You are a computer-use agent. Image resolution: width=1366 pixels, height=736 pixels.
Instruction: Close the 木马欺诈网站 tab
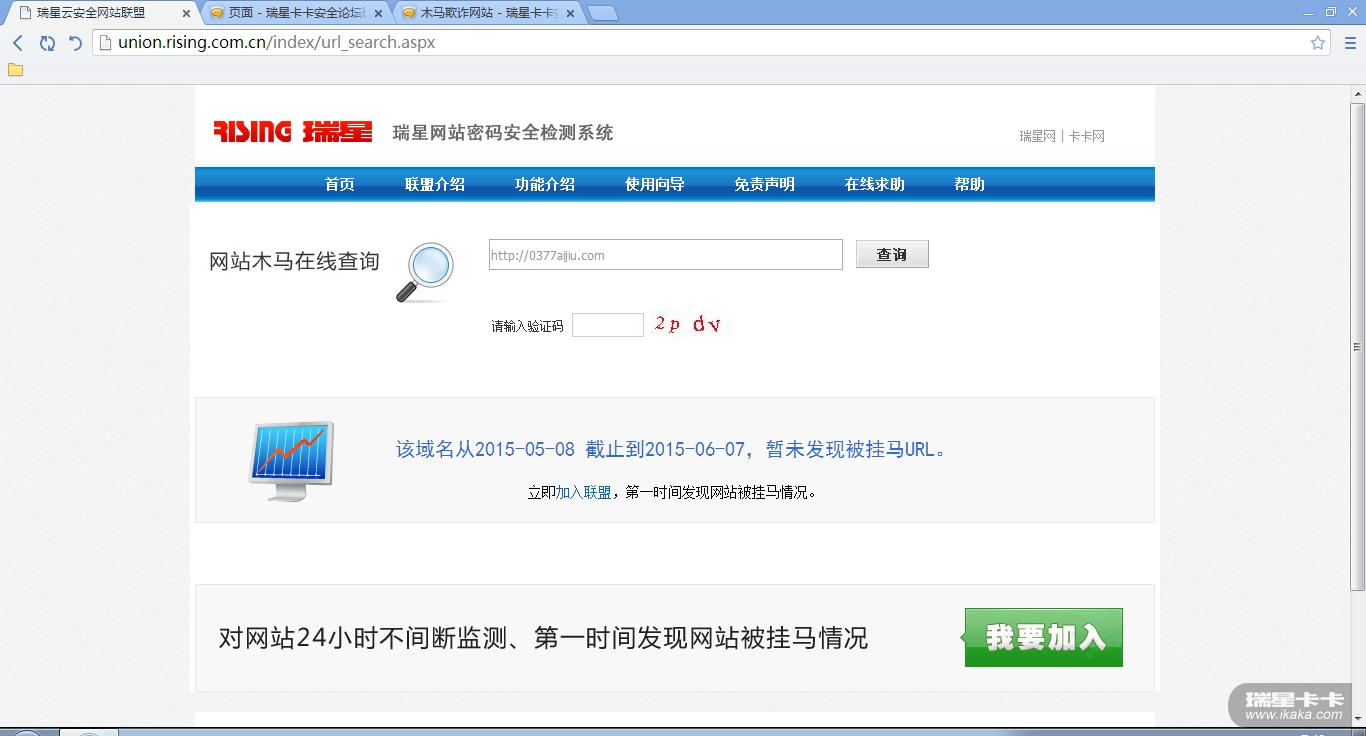point(570,13)
